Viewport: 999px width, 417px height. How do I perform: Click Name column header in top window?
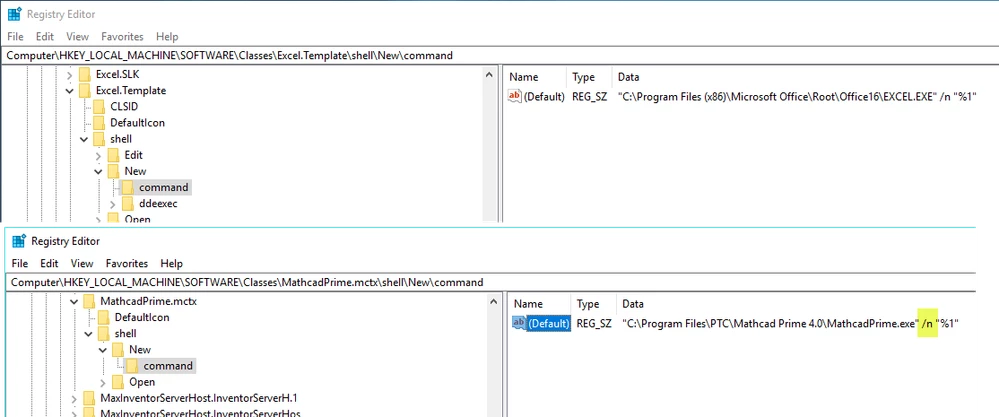tap(524, 77)
